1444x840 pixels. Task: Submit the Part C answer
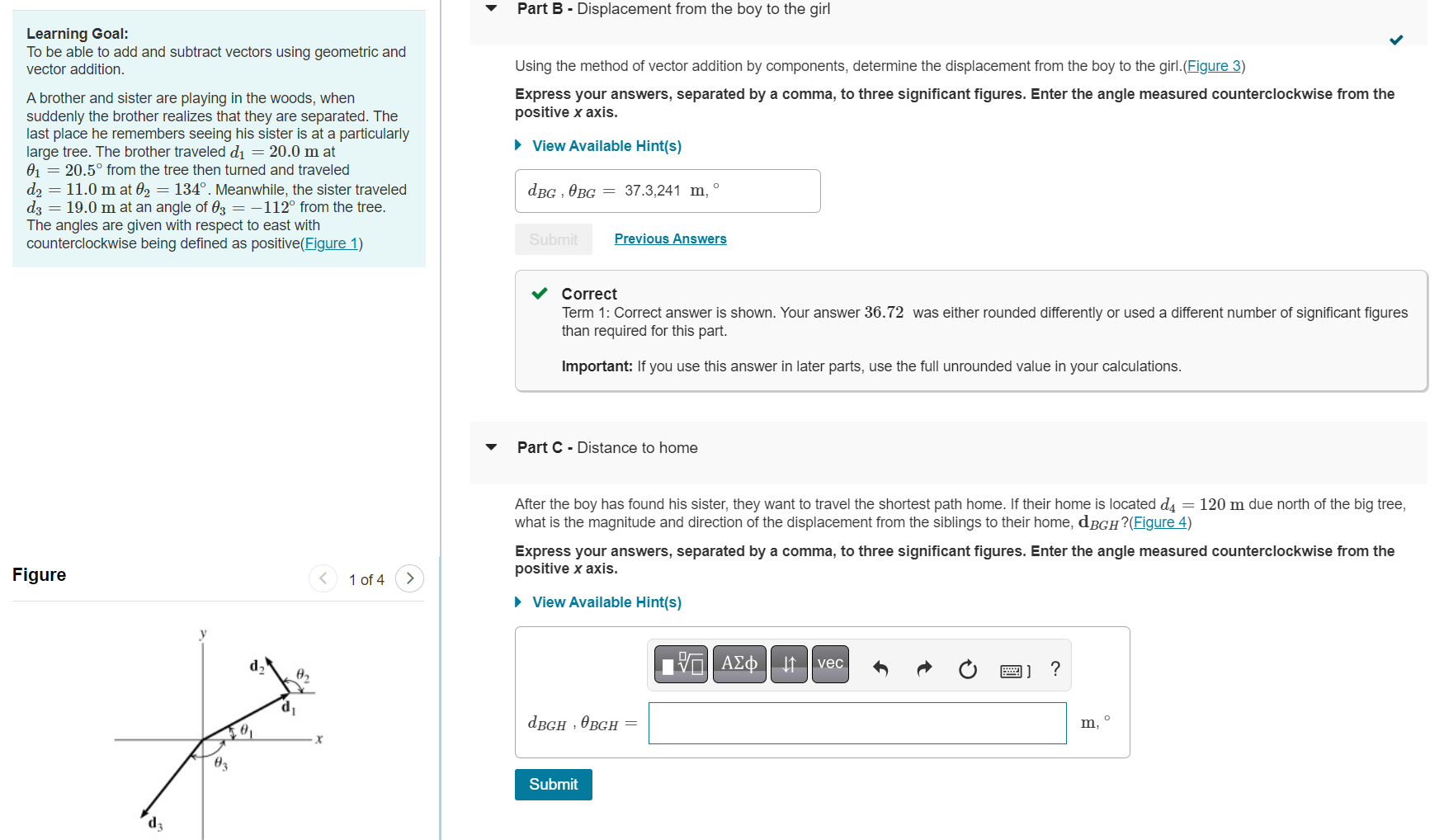pos(553,784)
